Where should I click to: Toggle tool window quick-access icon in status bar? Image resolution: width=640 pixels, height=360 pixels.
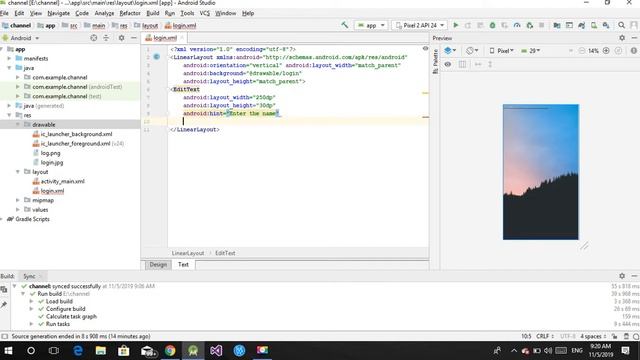tap(4, 336)
